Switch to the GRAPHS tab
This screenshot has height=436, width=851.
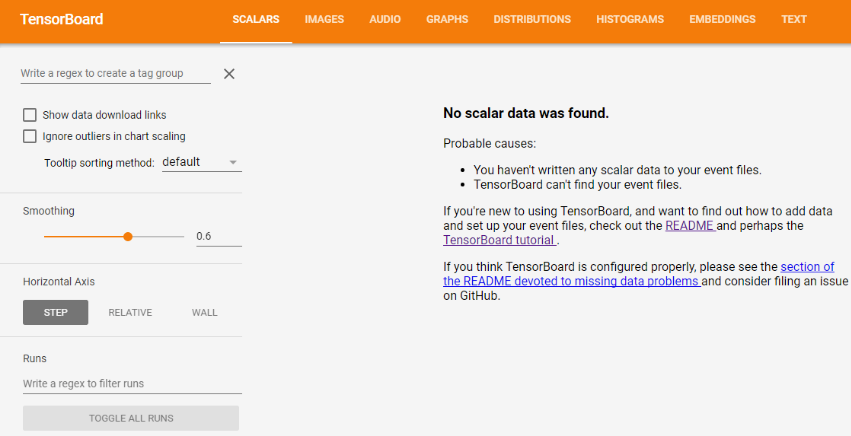click(447, 19)
